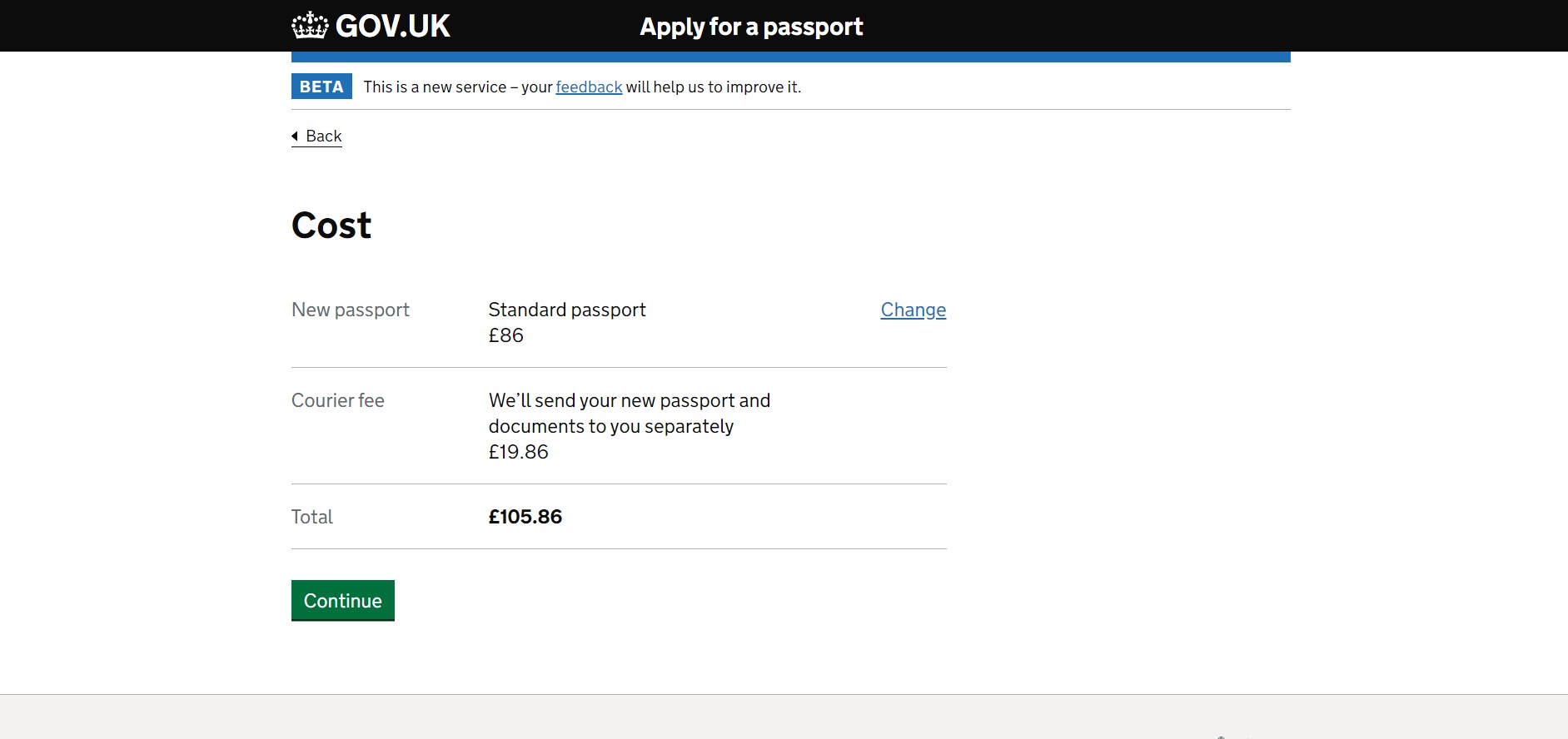The image size is (1568, 739).
Task: Click the Courier fee row label
Action: click(338, 400)
